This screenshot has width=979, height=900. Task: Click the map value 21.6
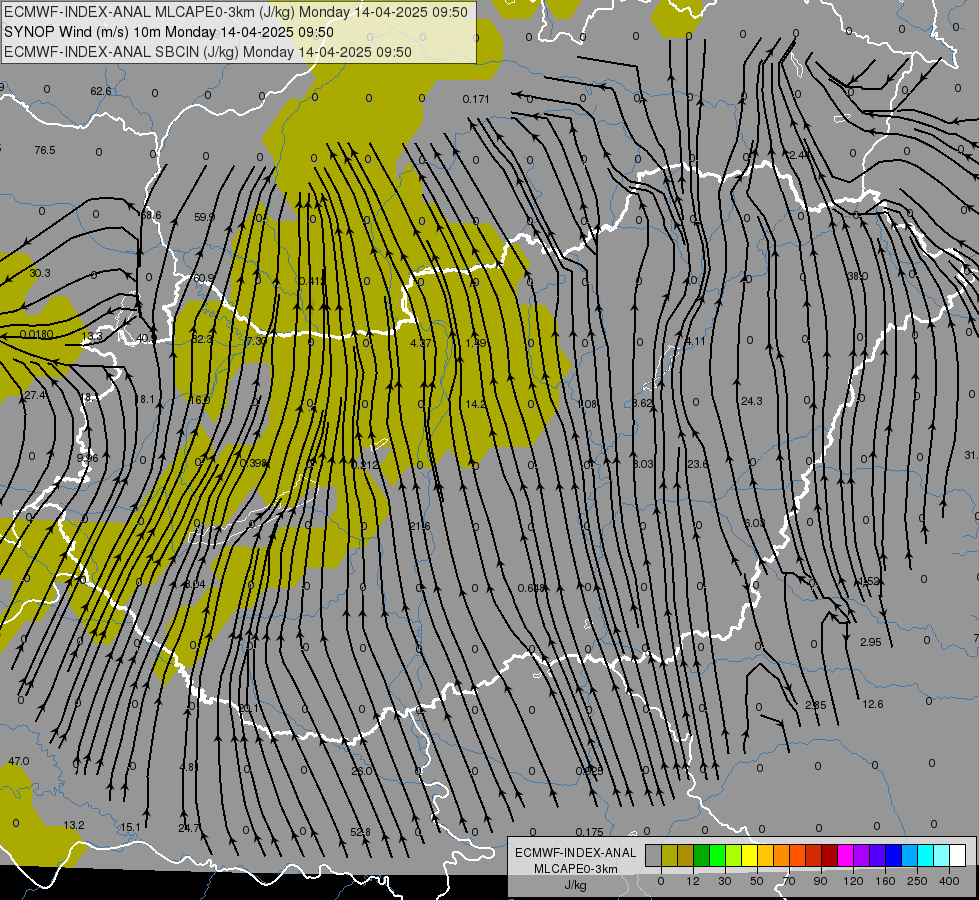(420, 527)
